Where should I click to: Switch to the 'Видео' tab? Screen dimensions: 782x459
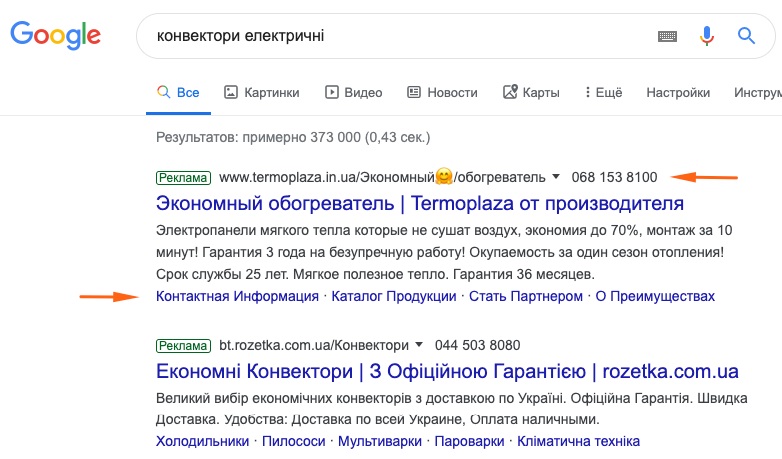[x=354, y=92]
